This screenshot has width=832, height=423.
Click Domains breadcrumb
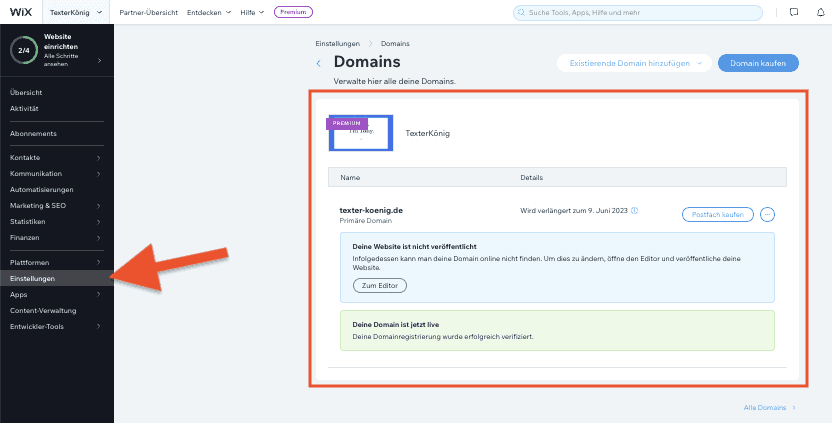(x=395, y=44)
